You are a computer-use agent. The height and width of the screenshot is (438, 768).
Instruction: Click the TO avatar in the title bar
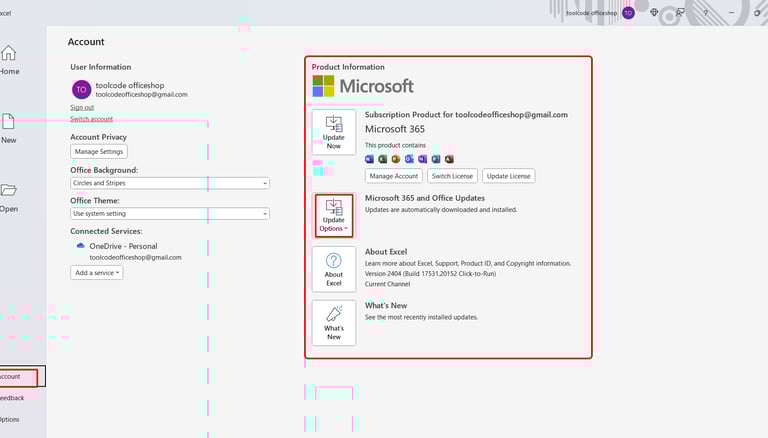(628, 13)
